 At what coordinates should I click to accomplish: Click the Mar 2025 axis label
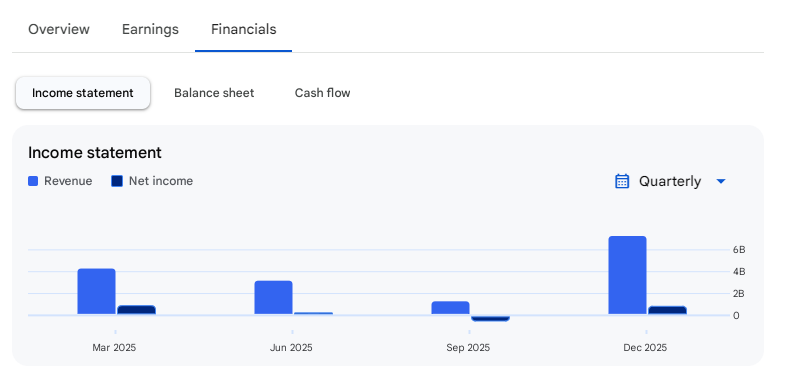(x=114, y=347)
